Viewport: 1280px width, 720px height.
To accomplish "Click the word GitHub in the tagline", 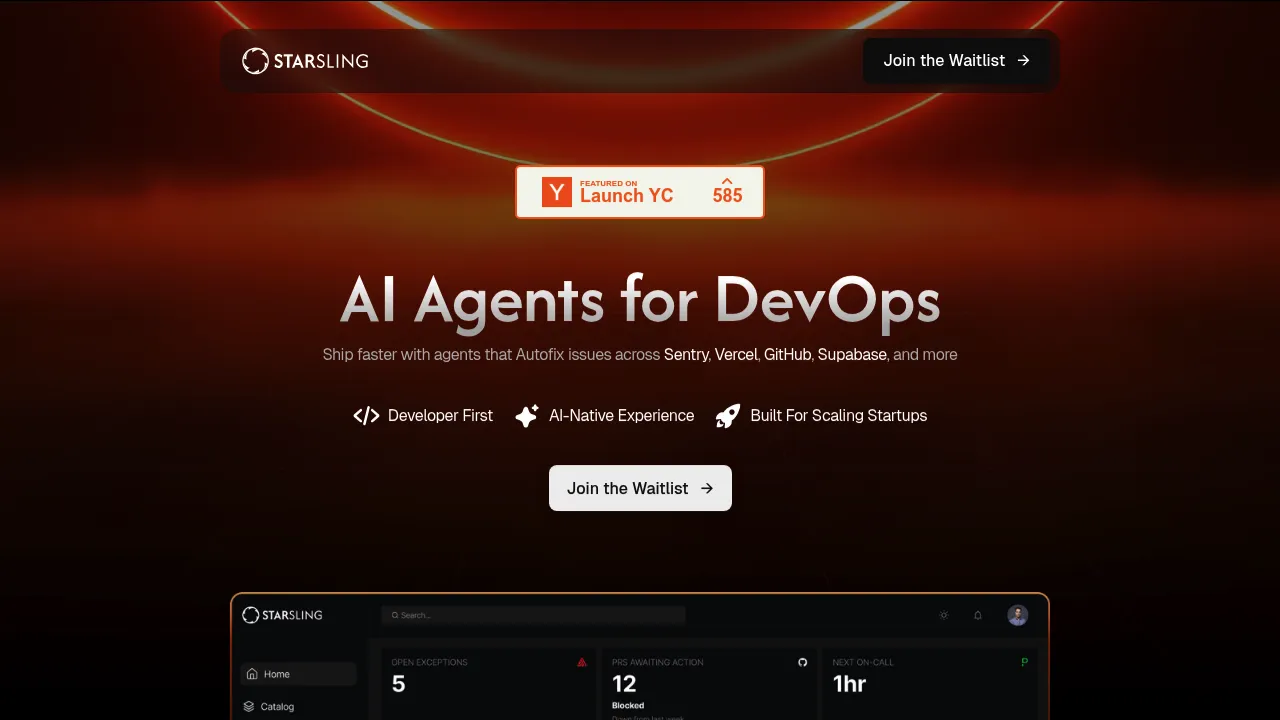I will (x=788, y=355).
